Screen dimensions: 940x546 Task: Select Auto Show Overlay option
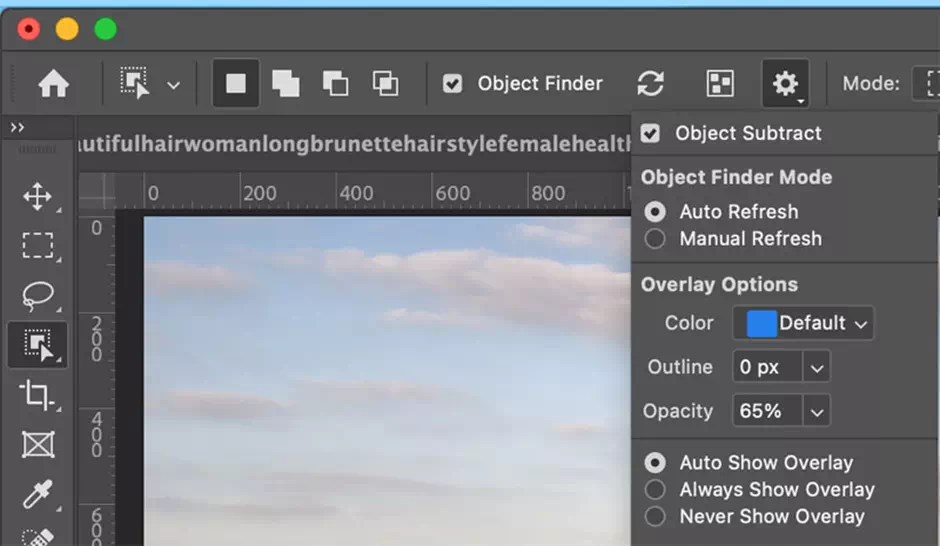point(655,463)
